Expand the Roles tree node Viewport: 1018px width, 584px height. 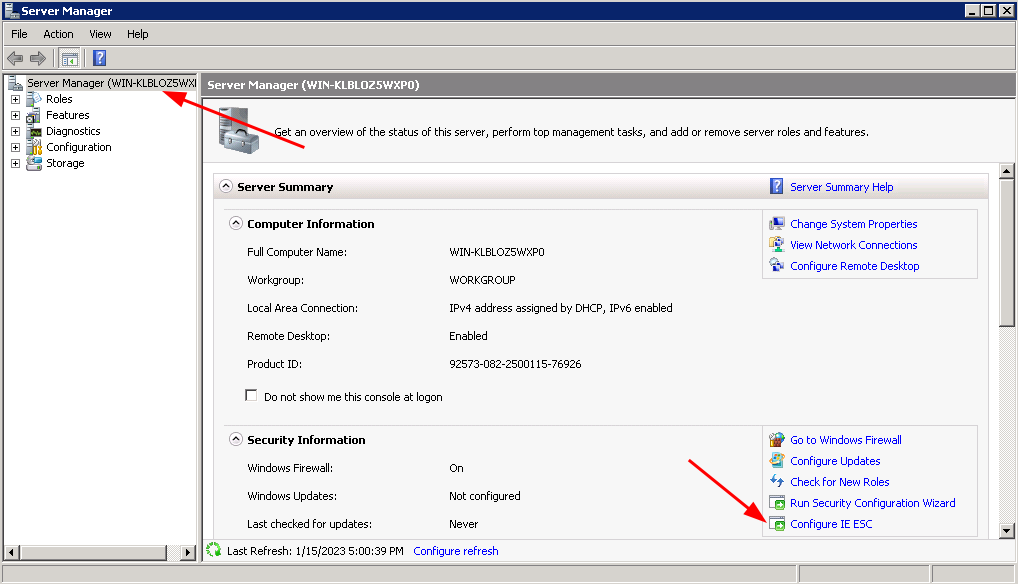click(x=14, y=98)
